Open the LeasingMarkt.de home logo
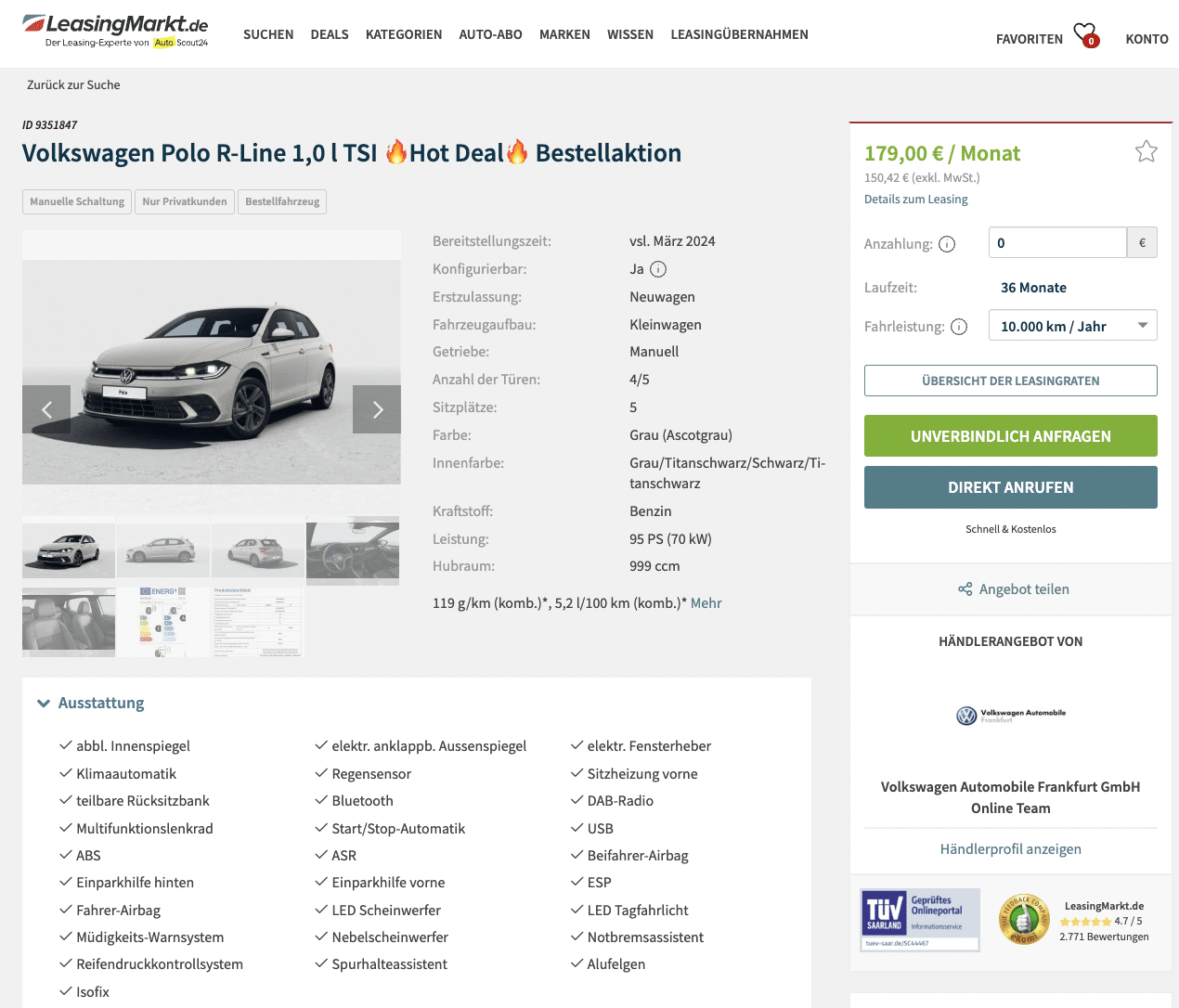Viewport: 1179px width, 1008px height. click(x=115, y=31)
